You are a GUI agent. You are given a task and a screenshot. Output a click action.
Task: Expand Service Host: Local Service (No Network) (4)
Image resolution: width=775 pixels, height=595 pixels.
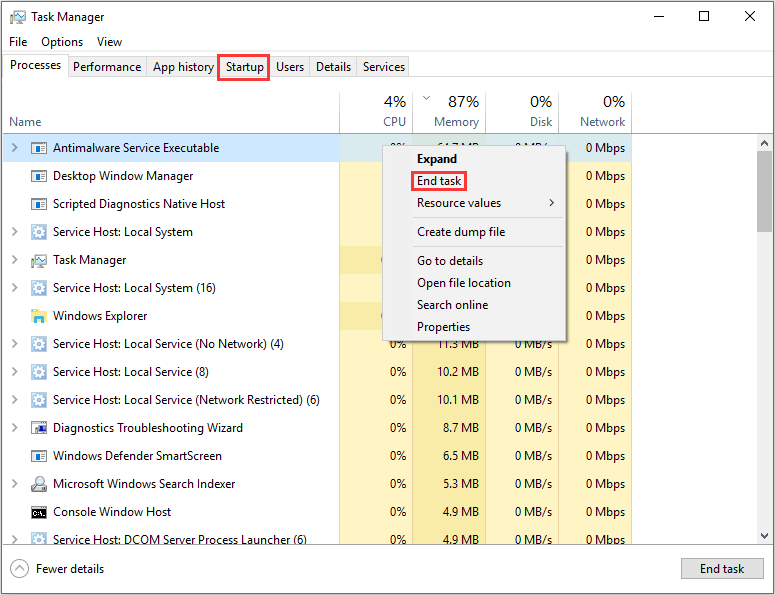coord(15,343)
